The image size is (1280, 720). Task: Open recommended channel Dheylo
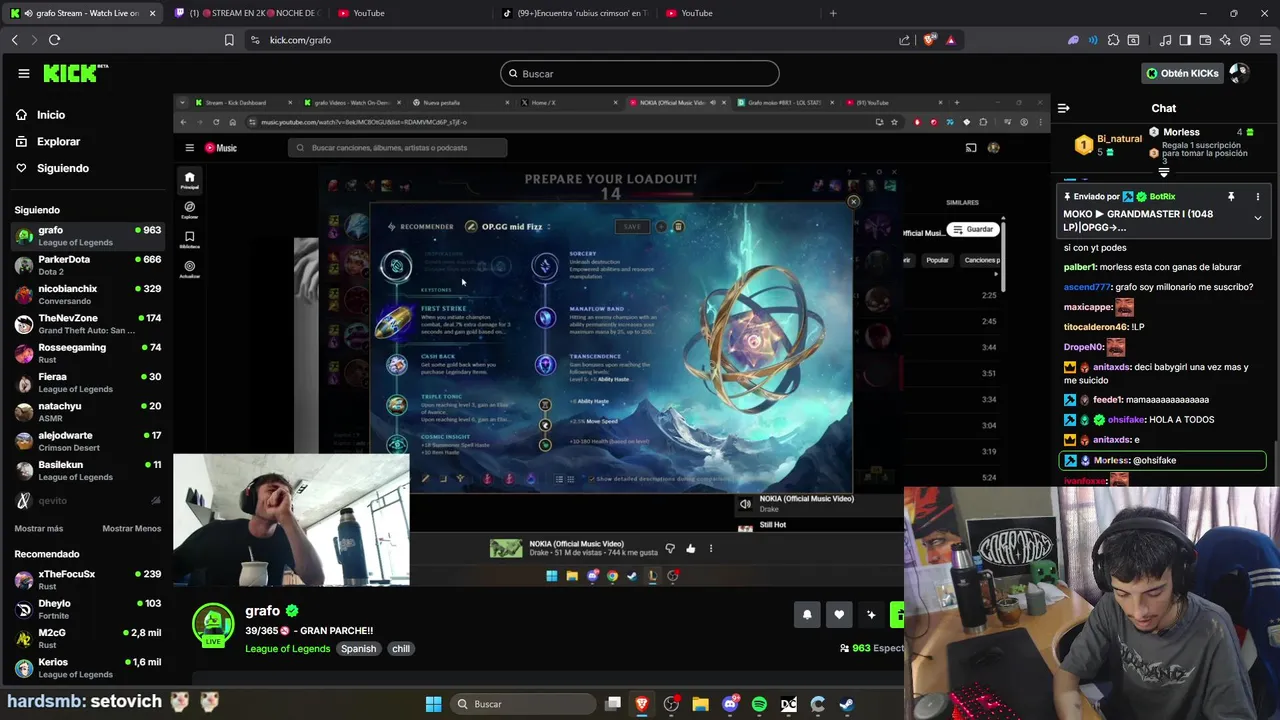point(88,609)
